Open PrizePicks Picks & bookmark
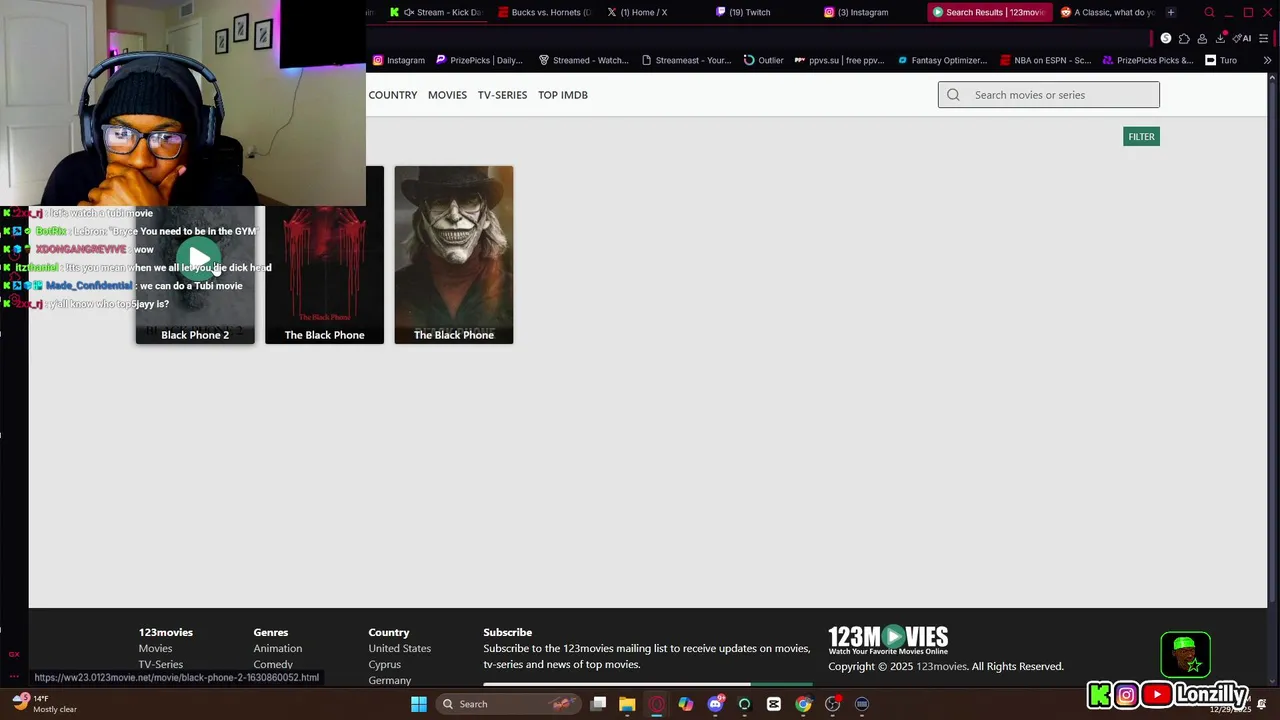 [1148, 60]
